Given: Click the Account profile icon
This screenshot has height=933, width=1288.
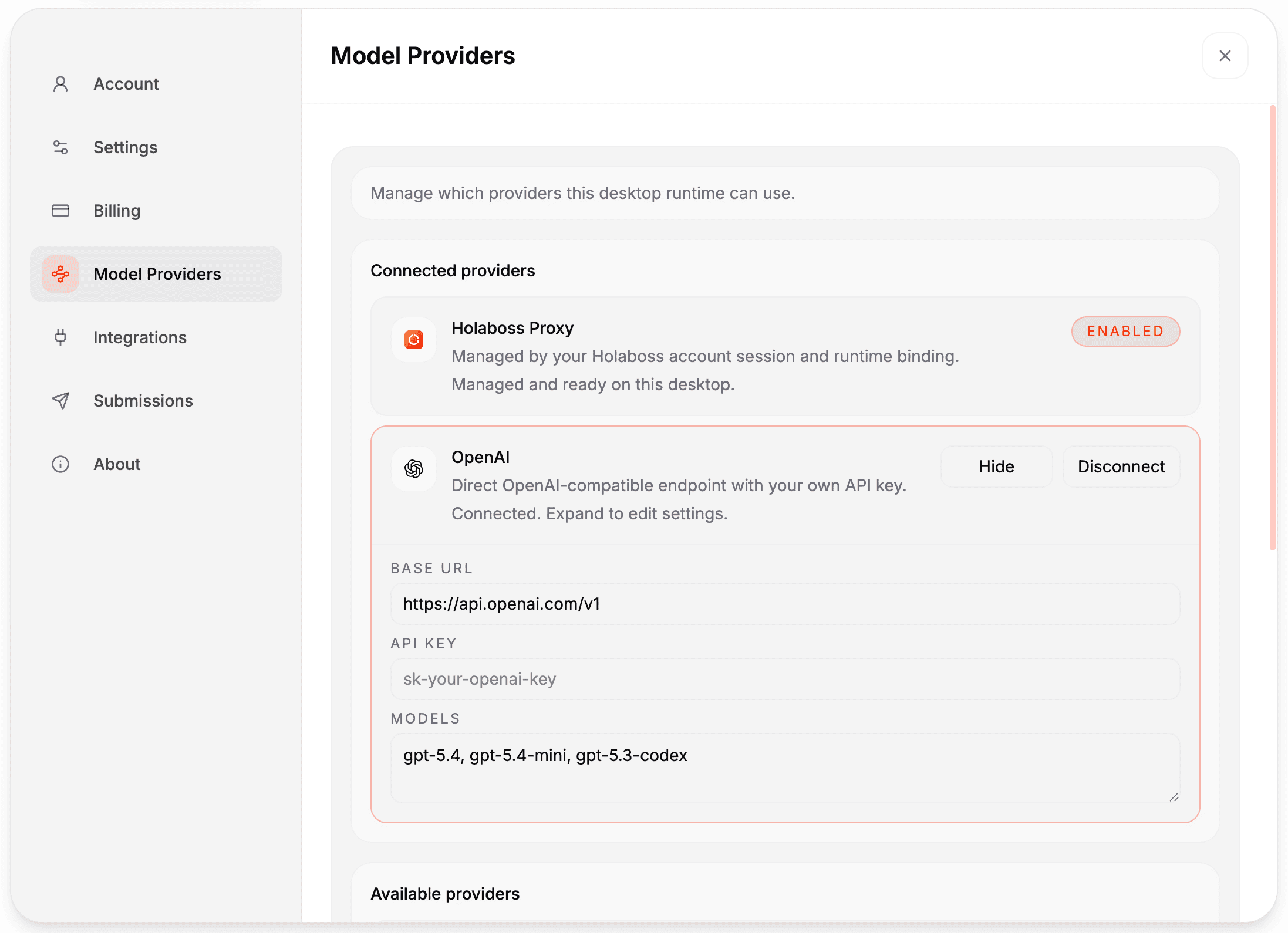Looking at the screenshot, I should 60,83.
